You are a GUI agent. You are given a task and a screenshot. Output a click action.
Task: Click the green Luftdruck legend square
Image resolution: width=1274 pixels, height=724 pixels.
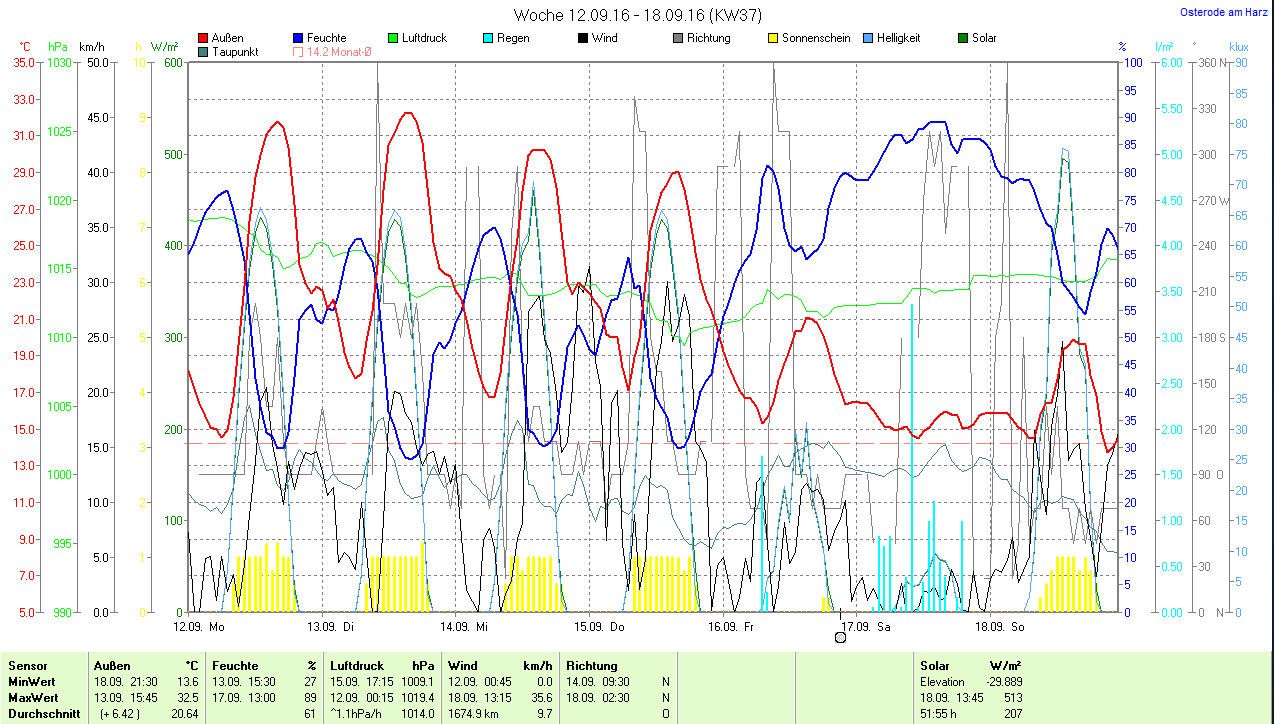pyautogui.click(x=393, y=39)
